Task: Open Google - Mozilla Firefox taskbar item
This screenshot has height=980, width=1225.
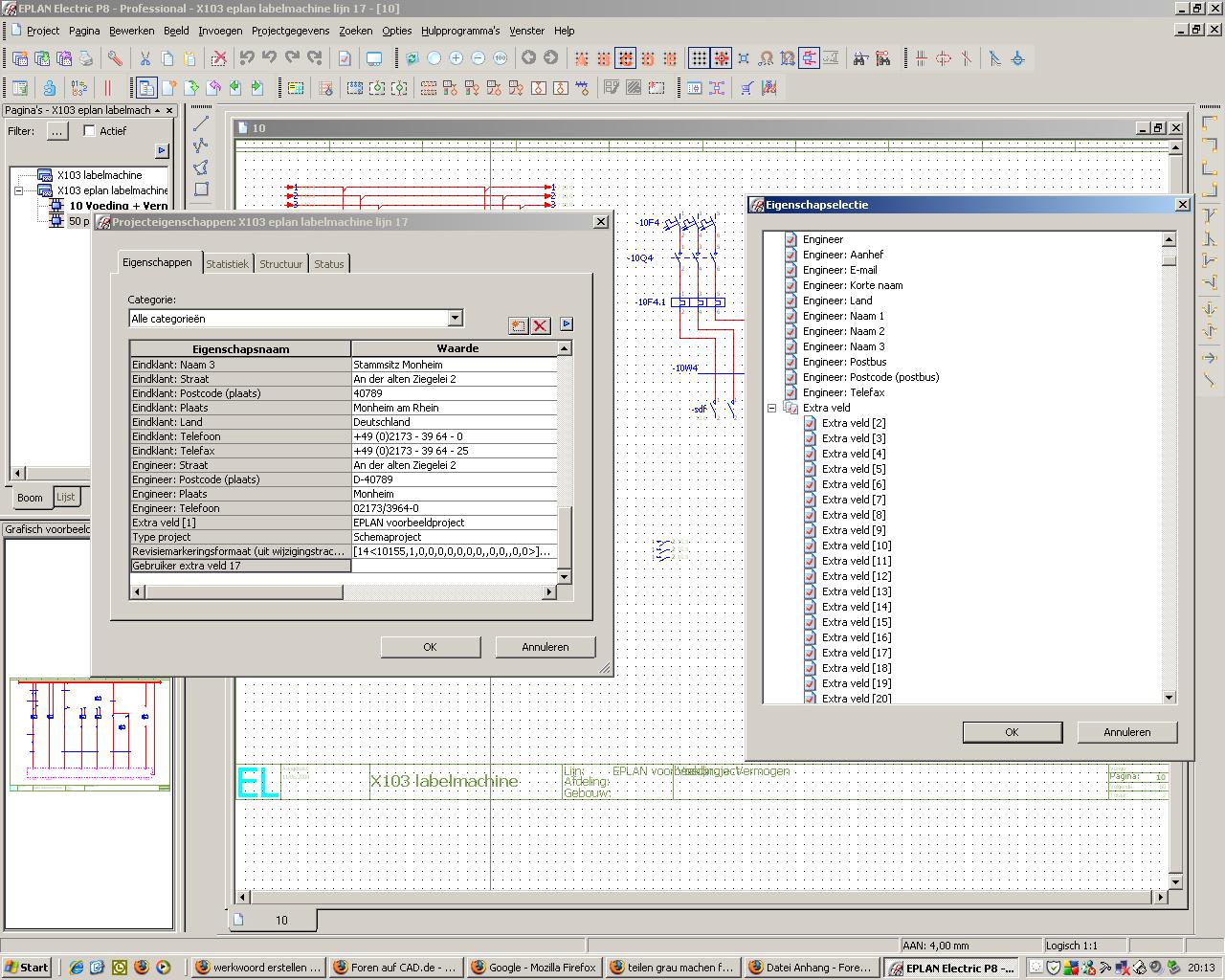Action: point(534,968)
